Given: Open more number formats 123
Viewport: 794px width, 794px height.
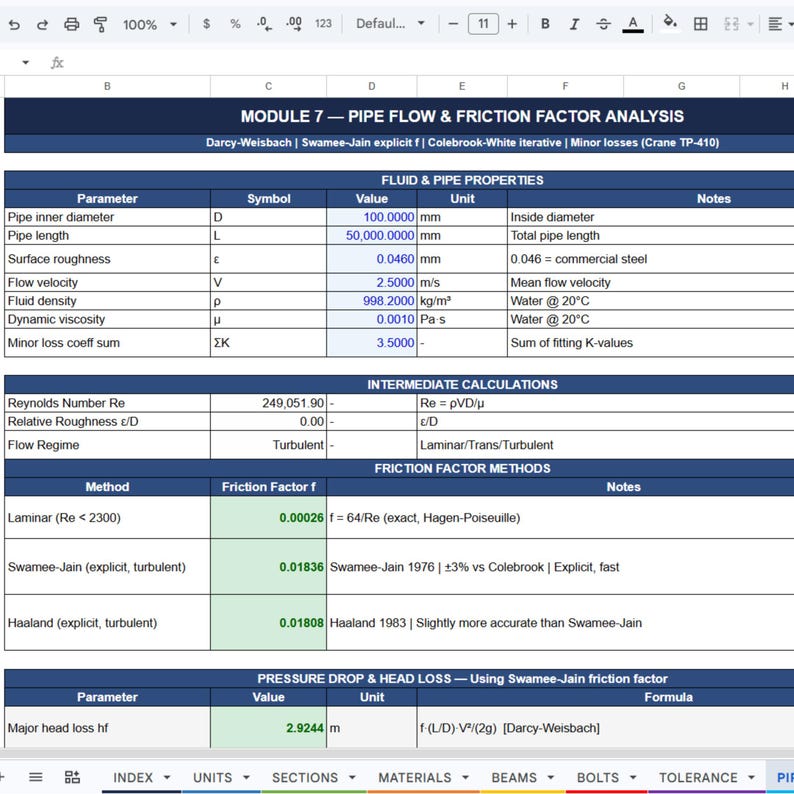Looking at the screenshot, I should point(323,23).
